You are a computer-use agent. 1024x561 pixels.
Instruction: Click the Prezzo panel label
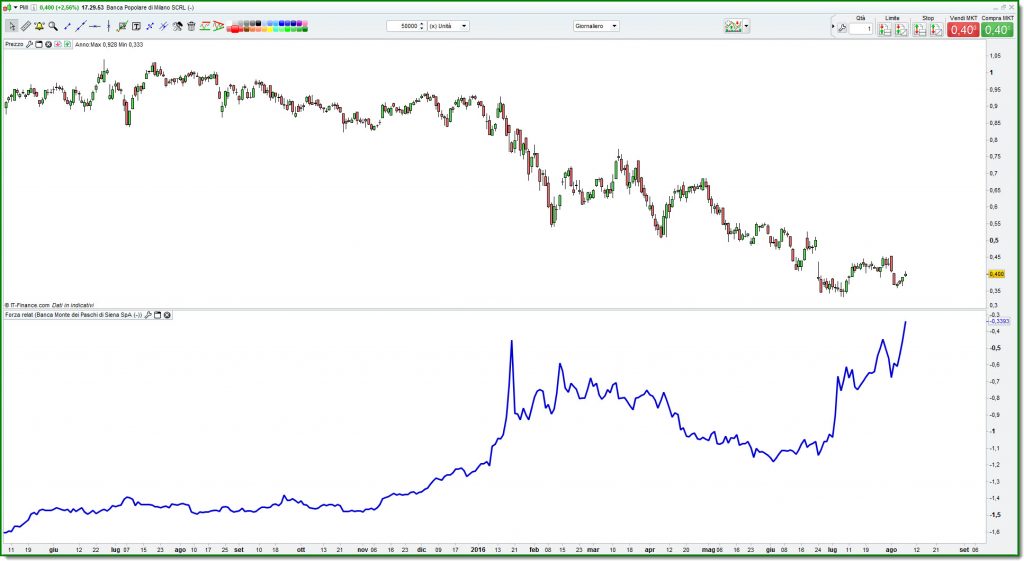tap(14, 44)
